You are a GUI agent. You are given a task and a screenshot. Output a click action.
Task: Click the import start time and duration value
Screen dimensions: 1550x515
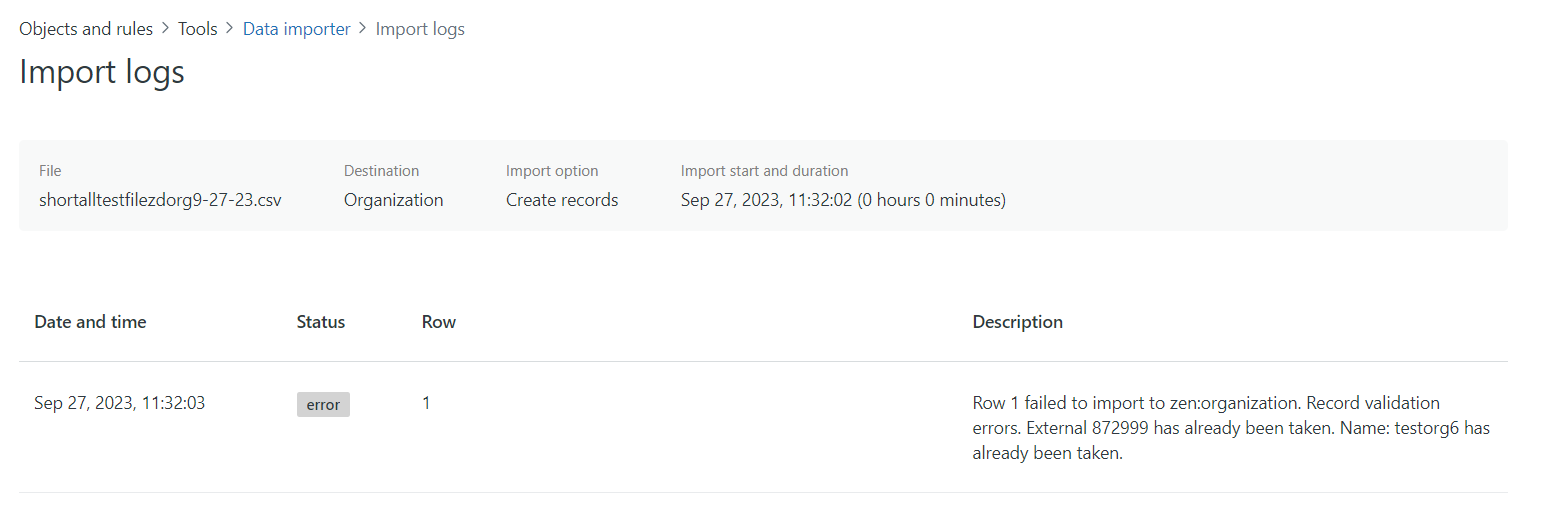coord(843,200)
